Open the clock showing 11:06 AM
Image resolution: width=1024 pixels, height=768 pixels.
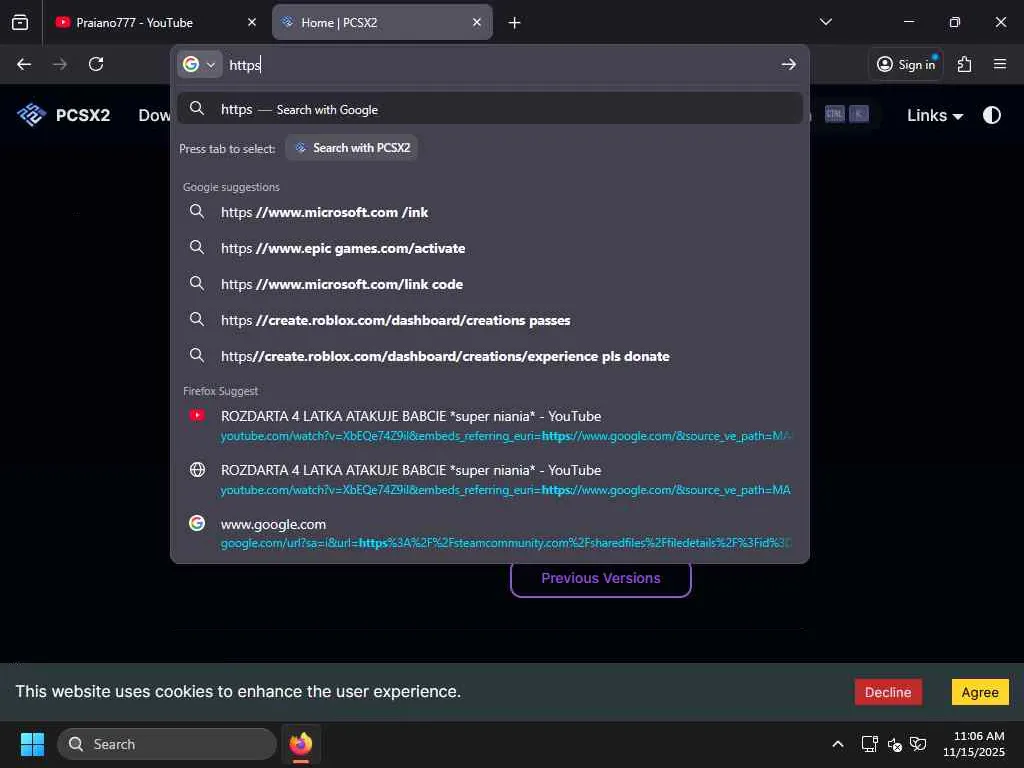pos(974,744)
